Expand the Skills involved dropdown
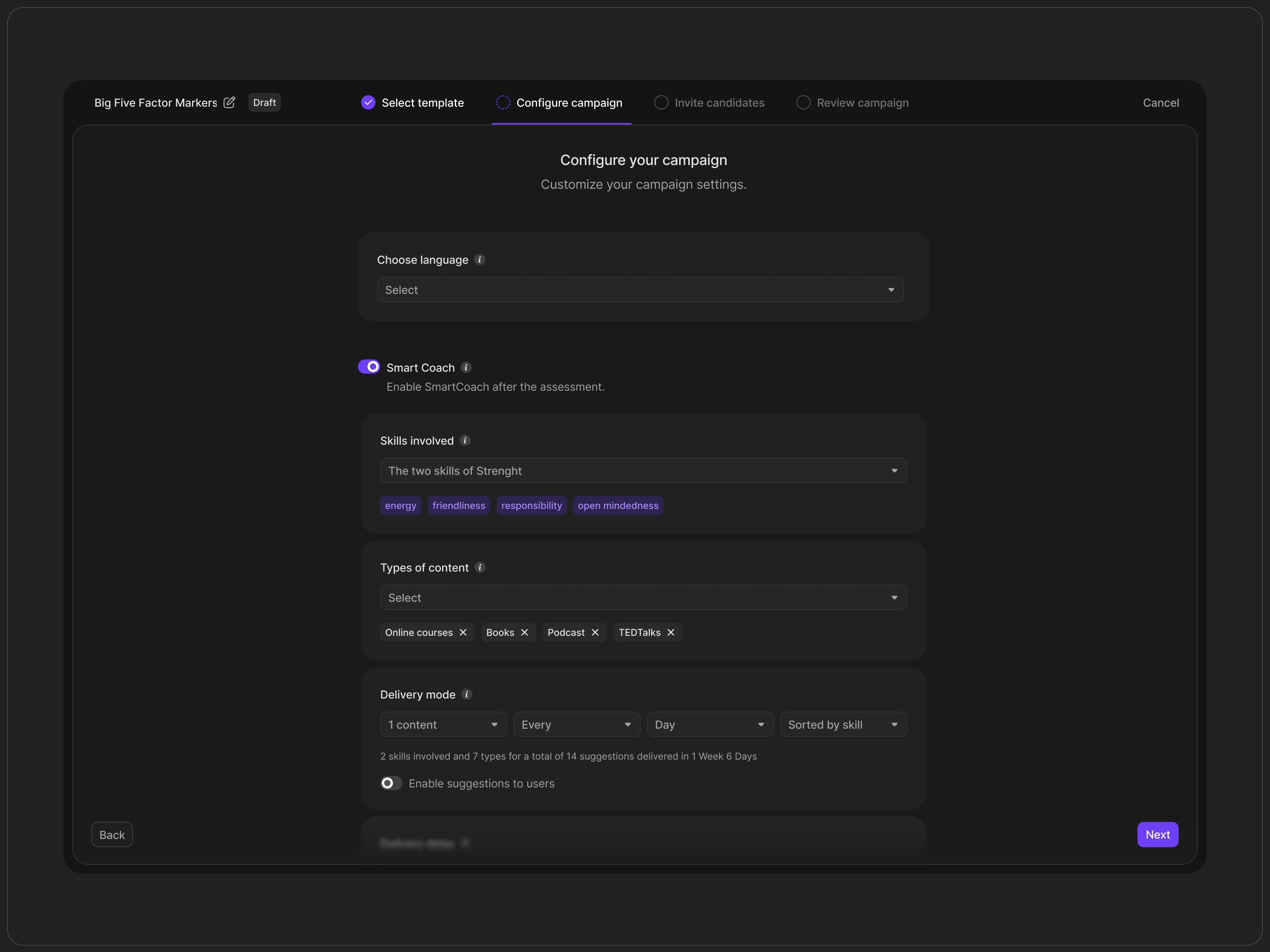The height and width of the screenshot is (952, 1270). 643,470
